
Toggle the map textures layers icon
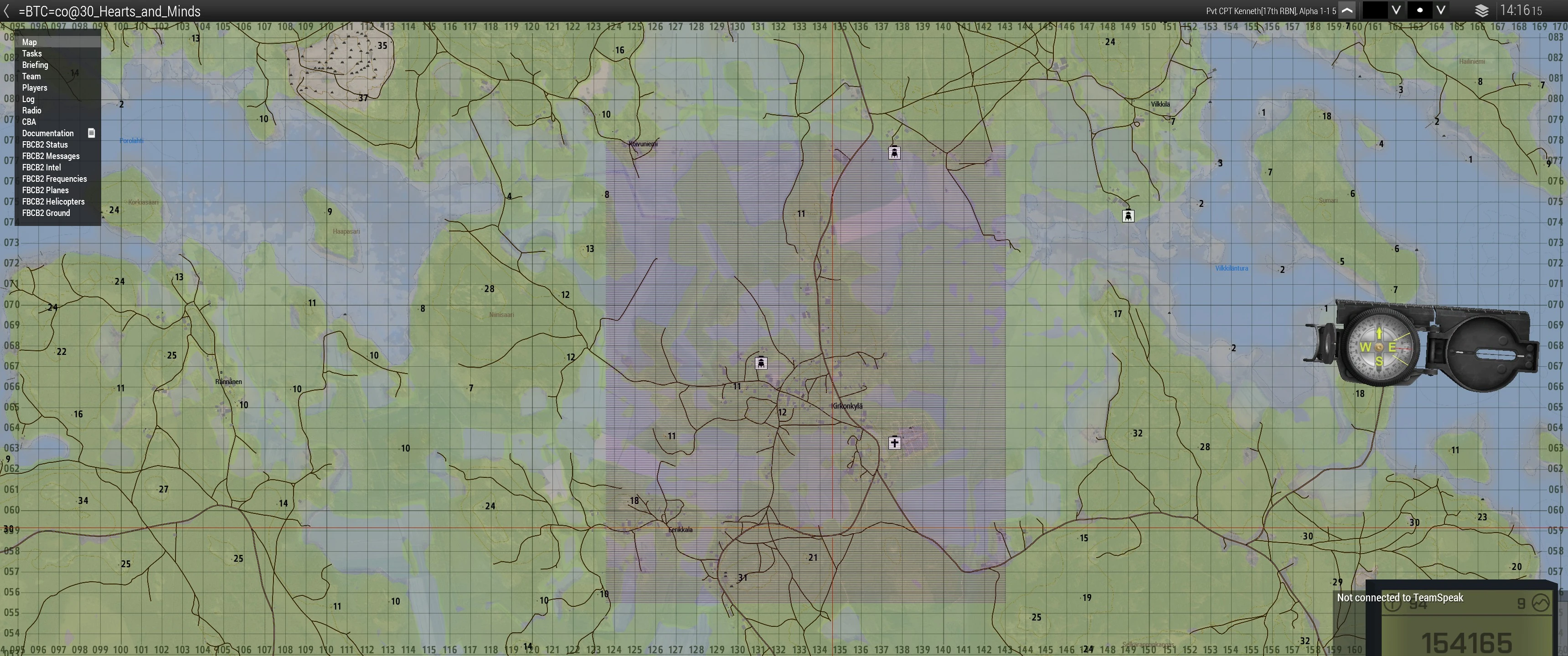coord(1481,10)
